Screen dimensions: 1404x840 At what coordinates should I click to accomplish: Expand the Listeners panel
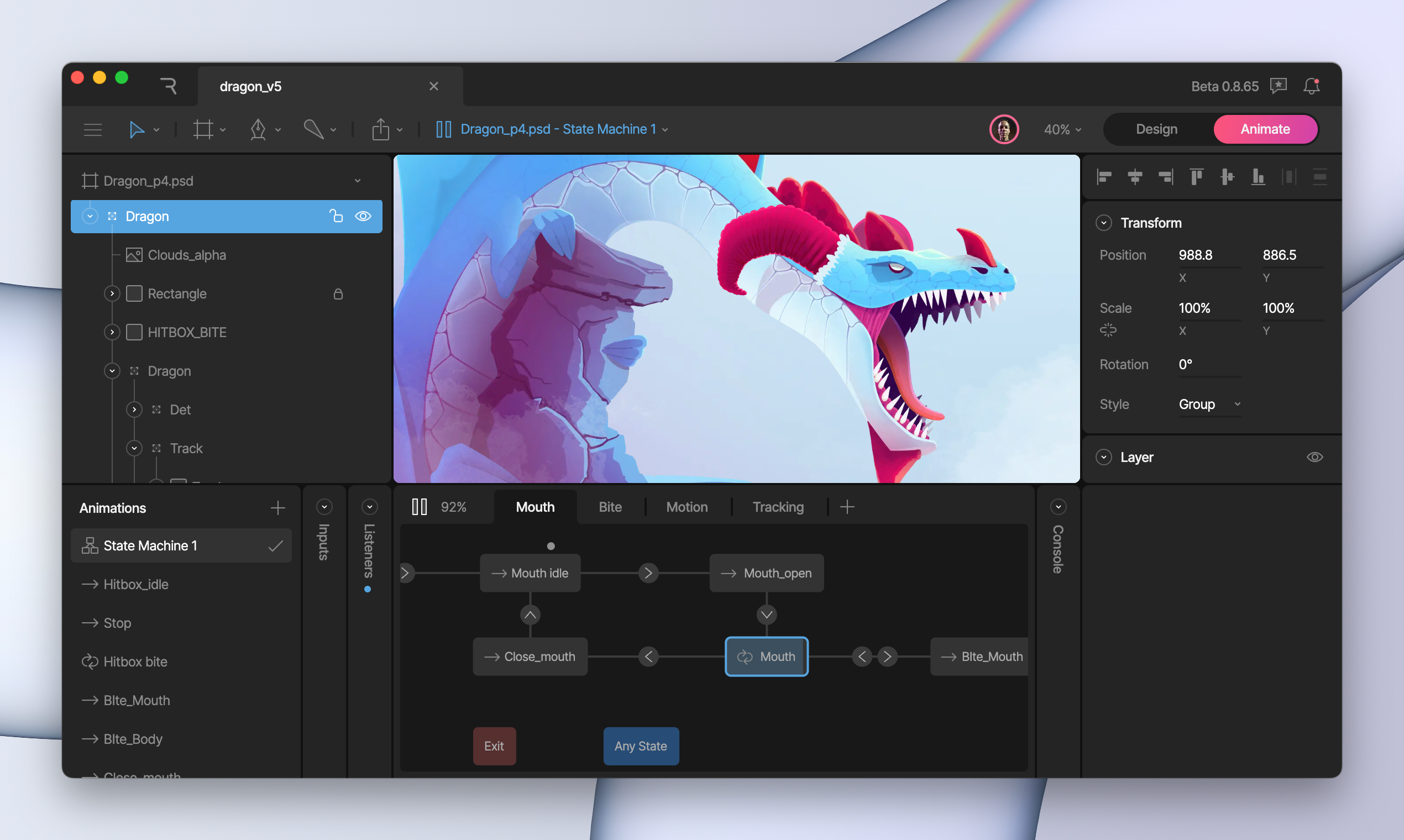(x=369, y=507)
